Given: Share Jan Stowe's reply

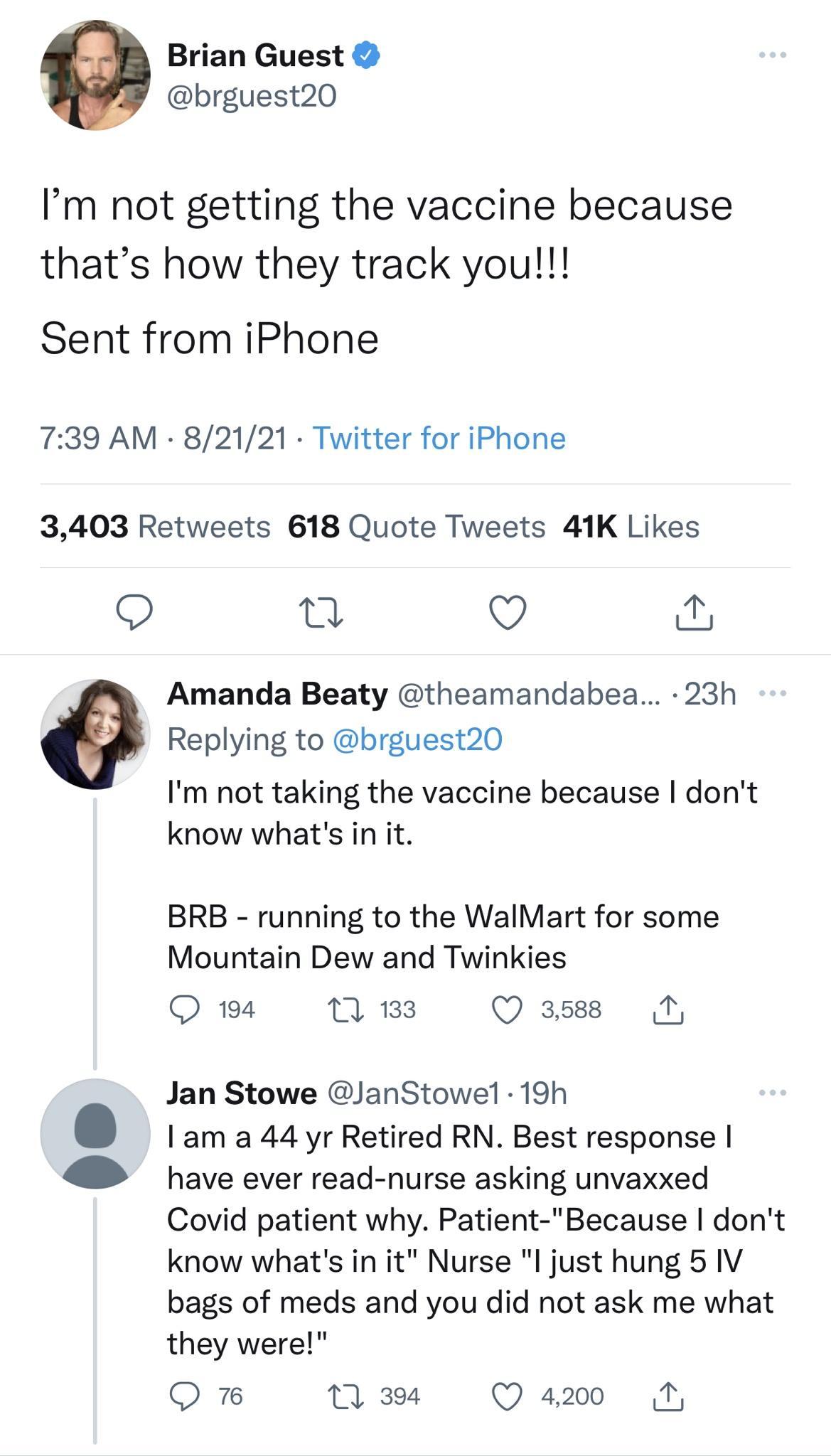Looking at the screenshot, I should (x=668, y=1396).
